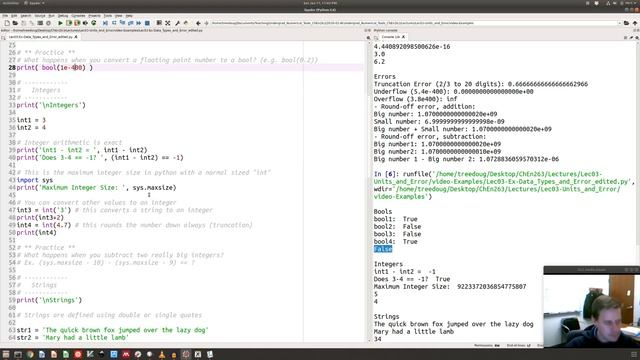
Task: Open Chrome from the taskbar
Action: [30, 354]
